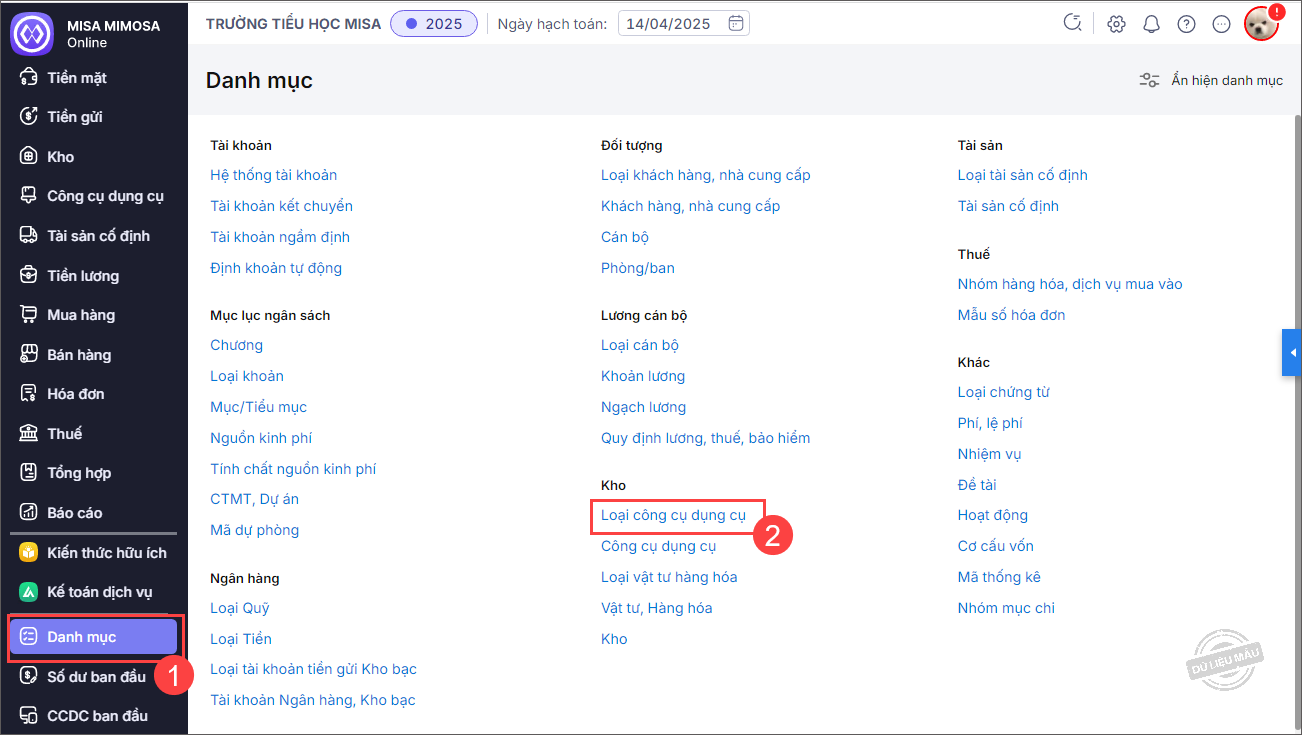The width and height of the screenshot is (1302, 735).
Task: Open Tiền lương salary sidebar icon
Action: [29, 276]
